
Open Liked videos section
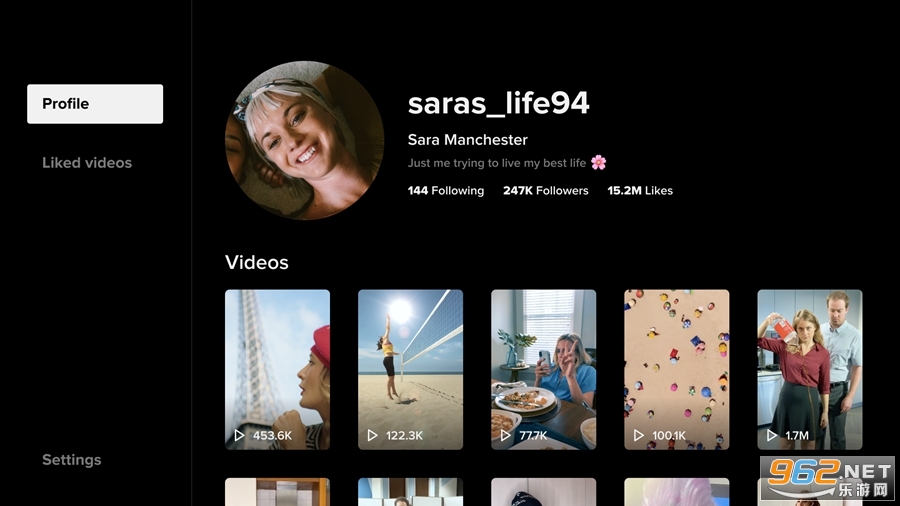(87, 163)
